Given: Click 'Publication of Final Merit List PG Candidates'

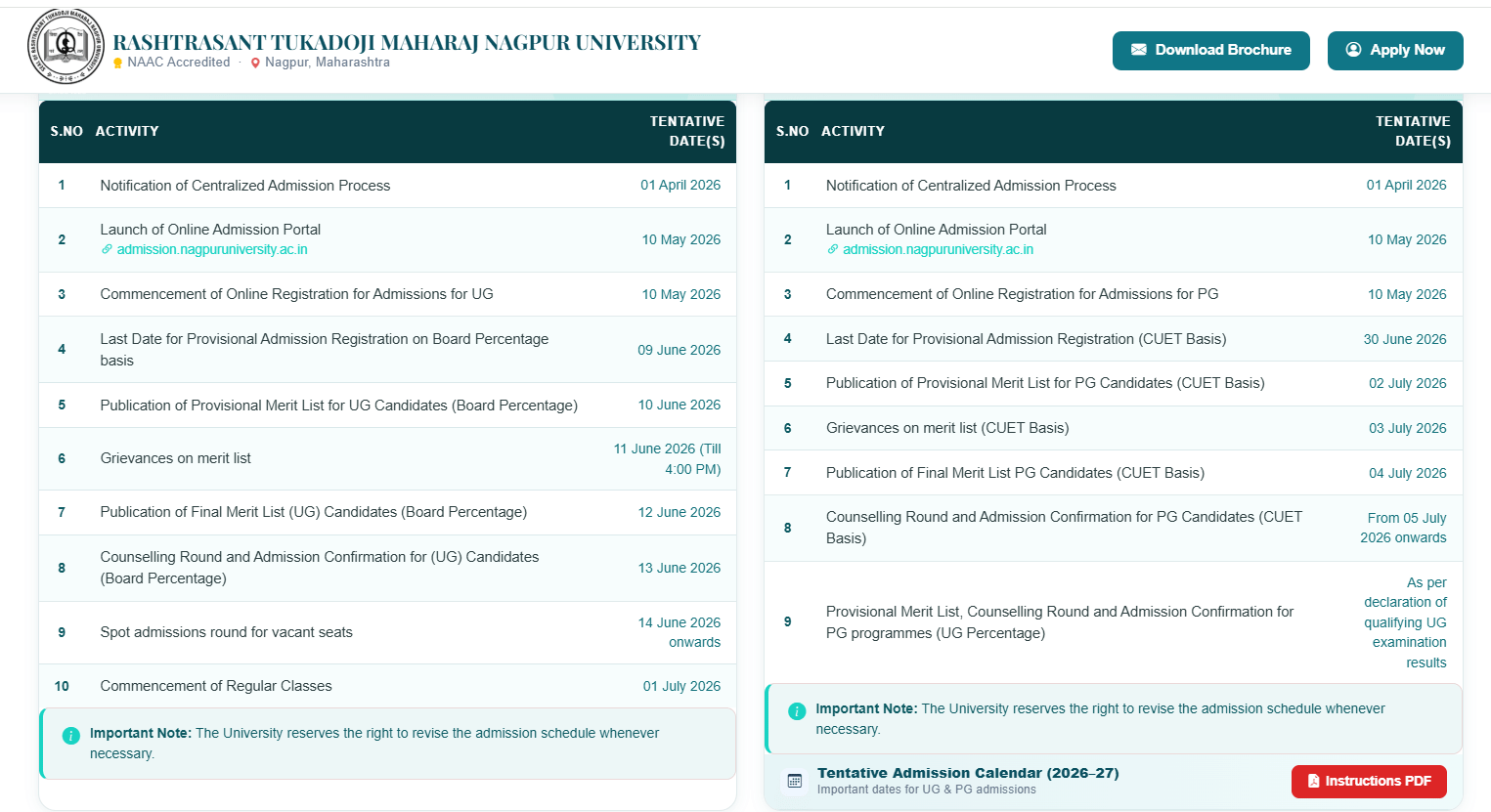Looking at the screenshot, I should pos(1015,473).
